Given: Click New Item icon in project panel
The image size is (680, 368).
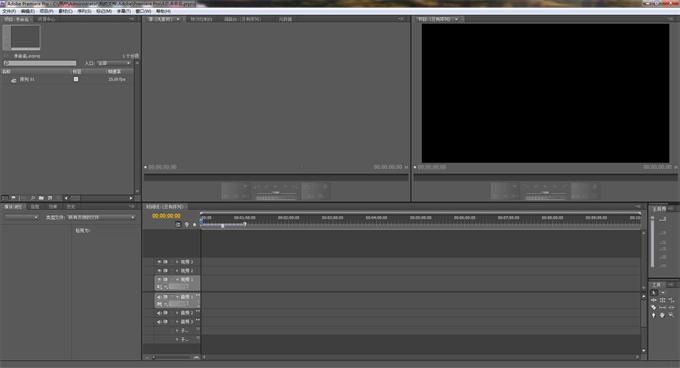Looking at the screenshot, I should (x=50, y=198).
